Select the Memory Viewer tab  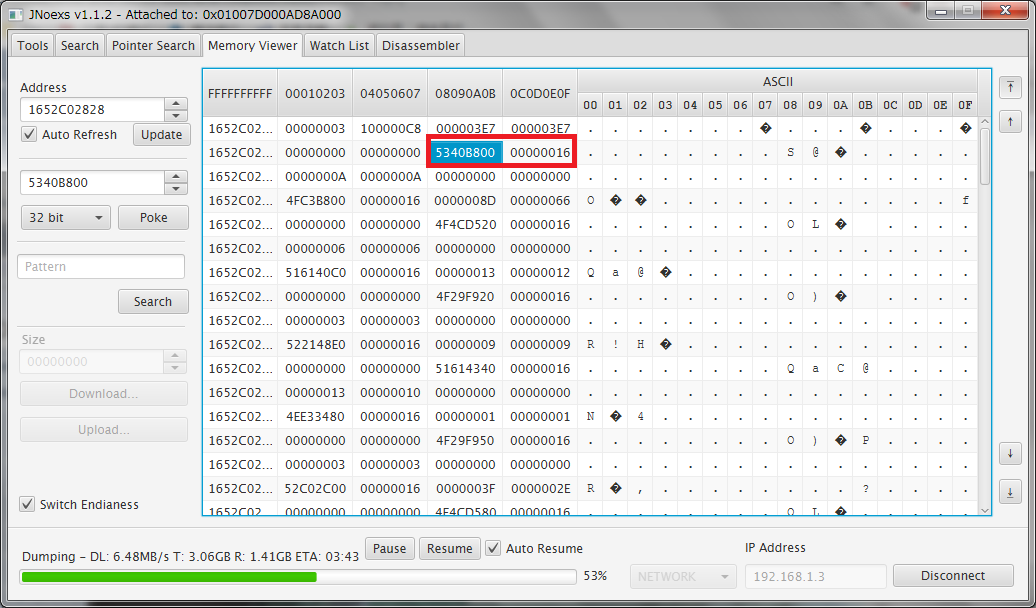point(252,46)
